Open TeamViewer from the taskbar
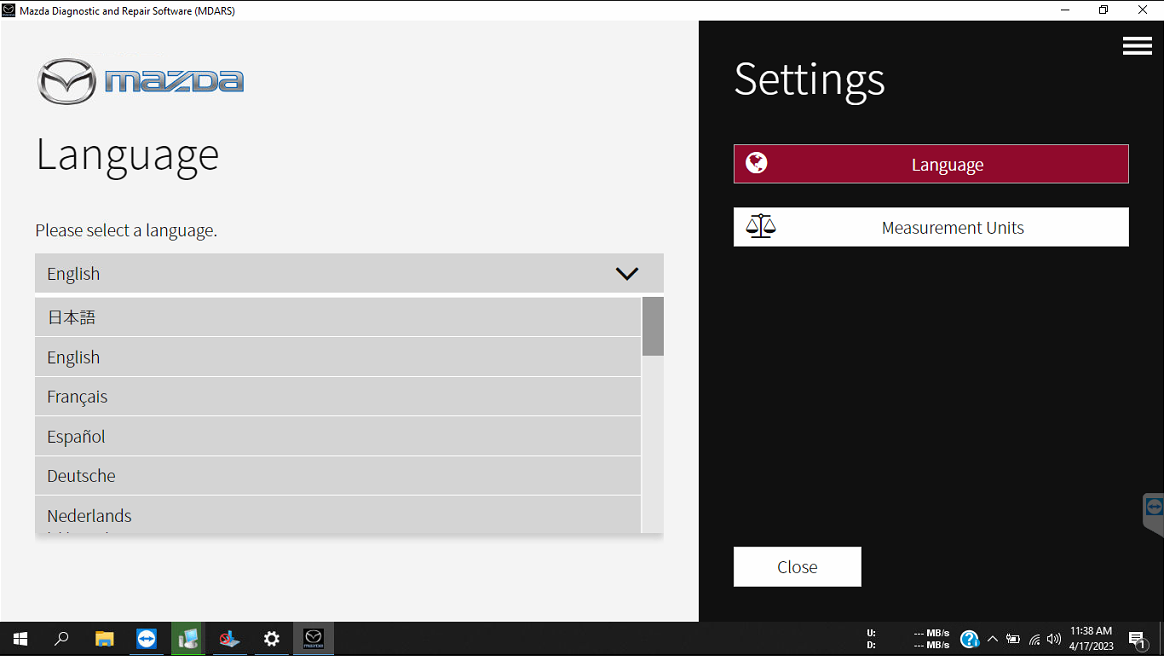The image size is (1164, 656). click(147, 639)
